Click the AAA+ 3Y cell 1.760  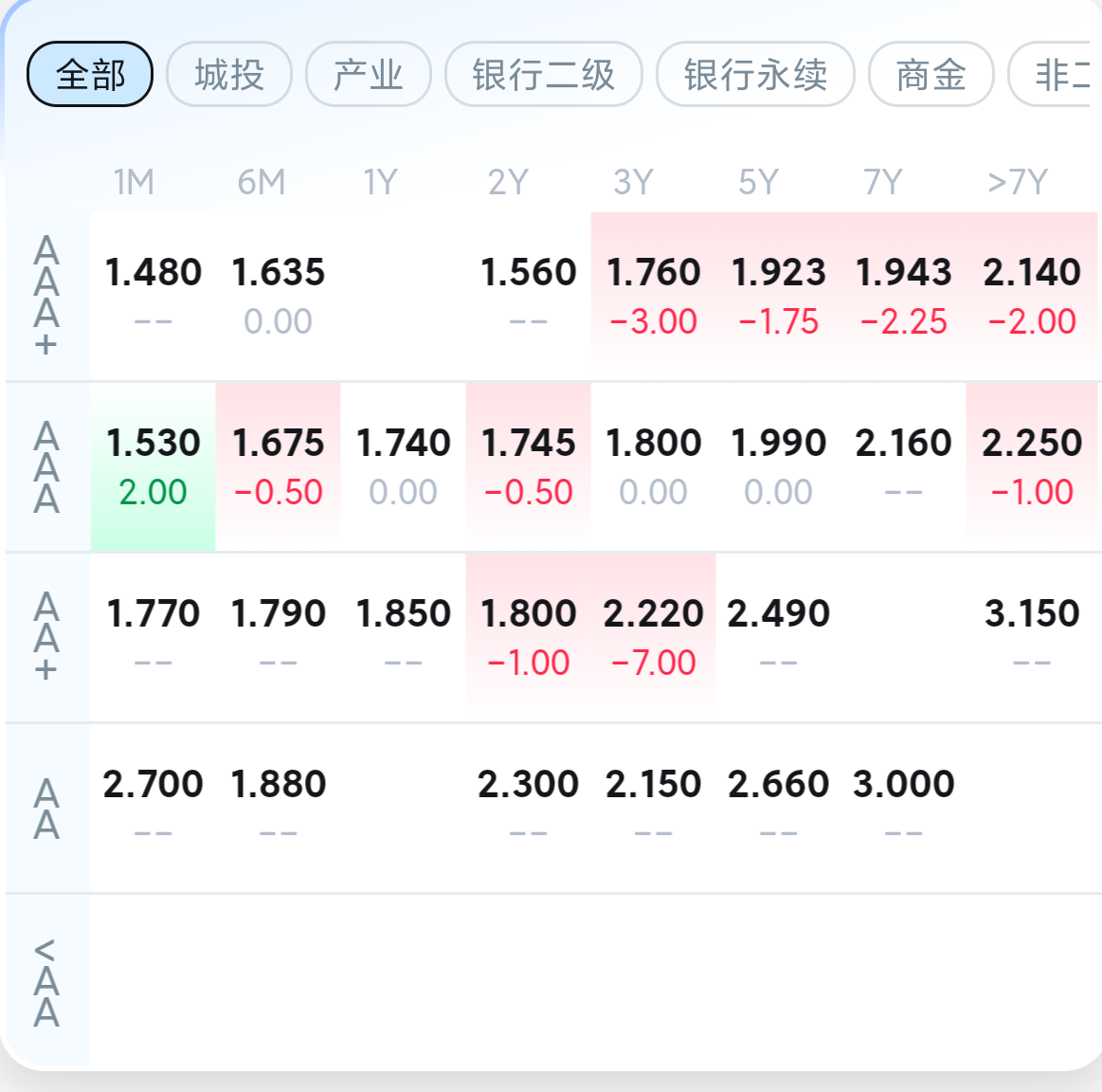point(654,295)
